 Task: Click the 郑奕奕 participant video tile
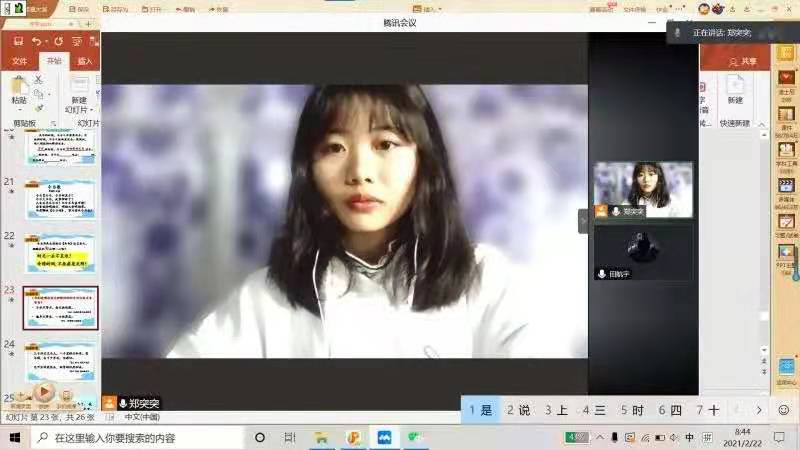(x=643, y=188)
